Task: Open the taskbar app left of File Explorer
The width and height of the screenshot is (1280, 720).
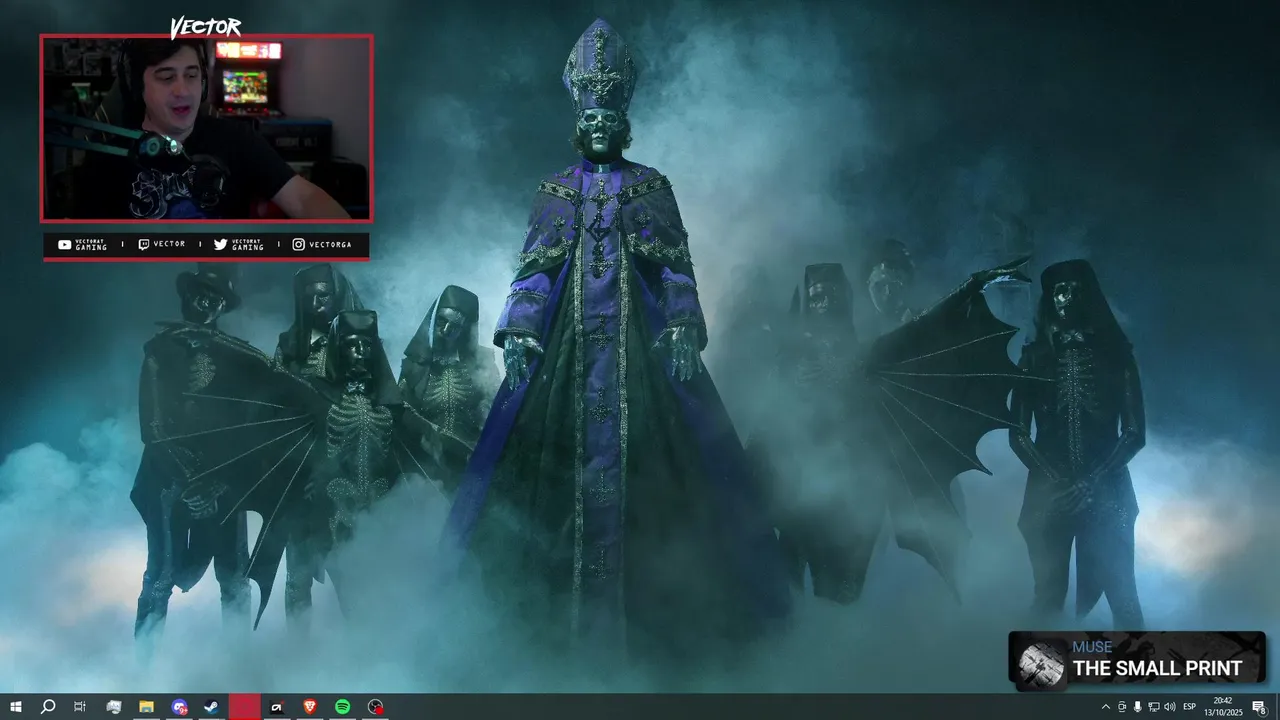Action: pyautogui.click(x=113, y=707)
